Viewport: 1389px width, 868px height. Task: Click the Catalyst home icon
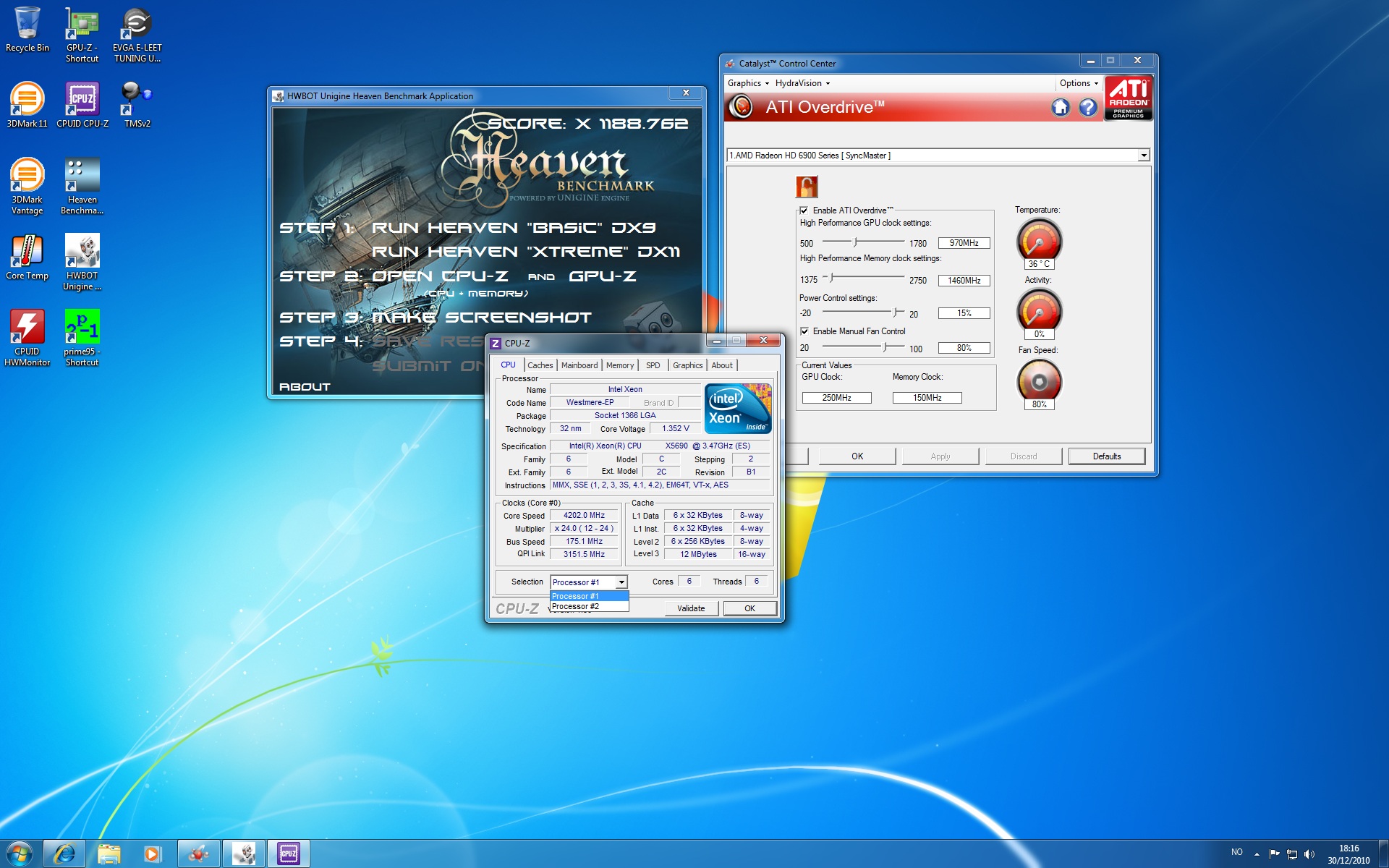[1061, 108]
